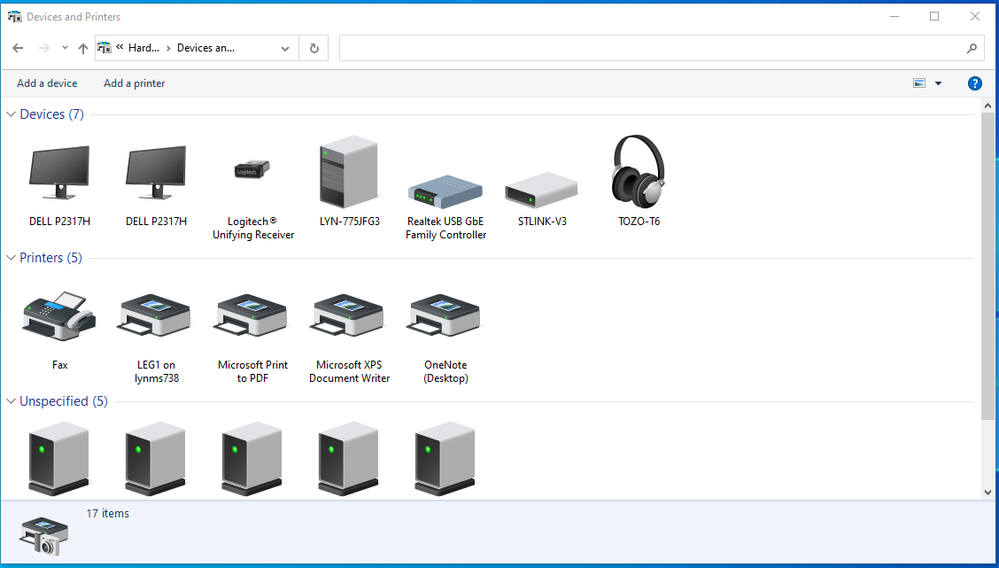Click the address bar location icon
The width and height of the screenshot is (999, 568).
click(105, 48)
